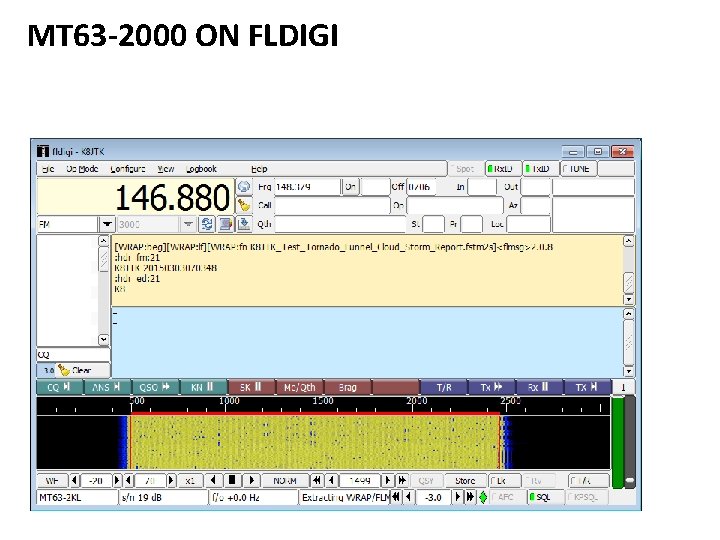Toggle the AFC button

507,497
